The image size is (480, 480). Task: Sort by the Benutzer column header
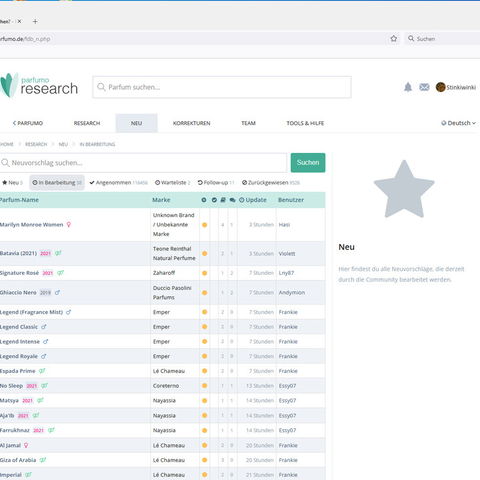coord(291,200)
